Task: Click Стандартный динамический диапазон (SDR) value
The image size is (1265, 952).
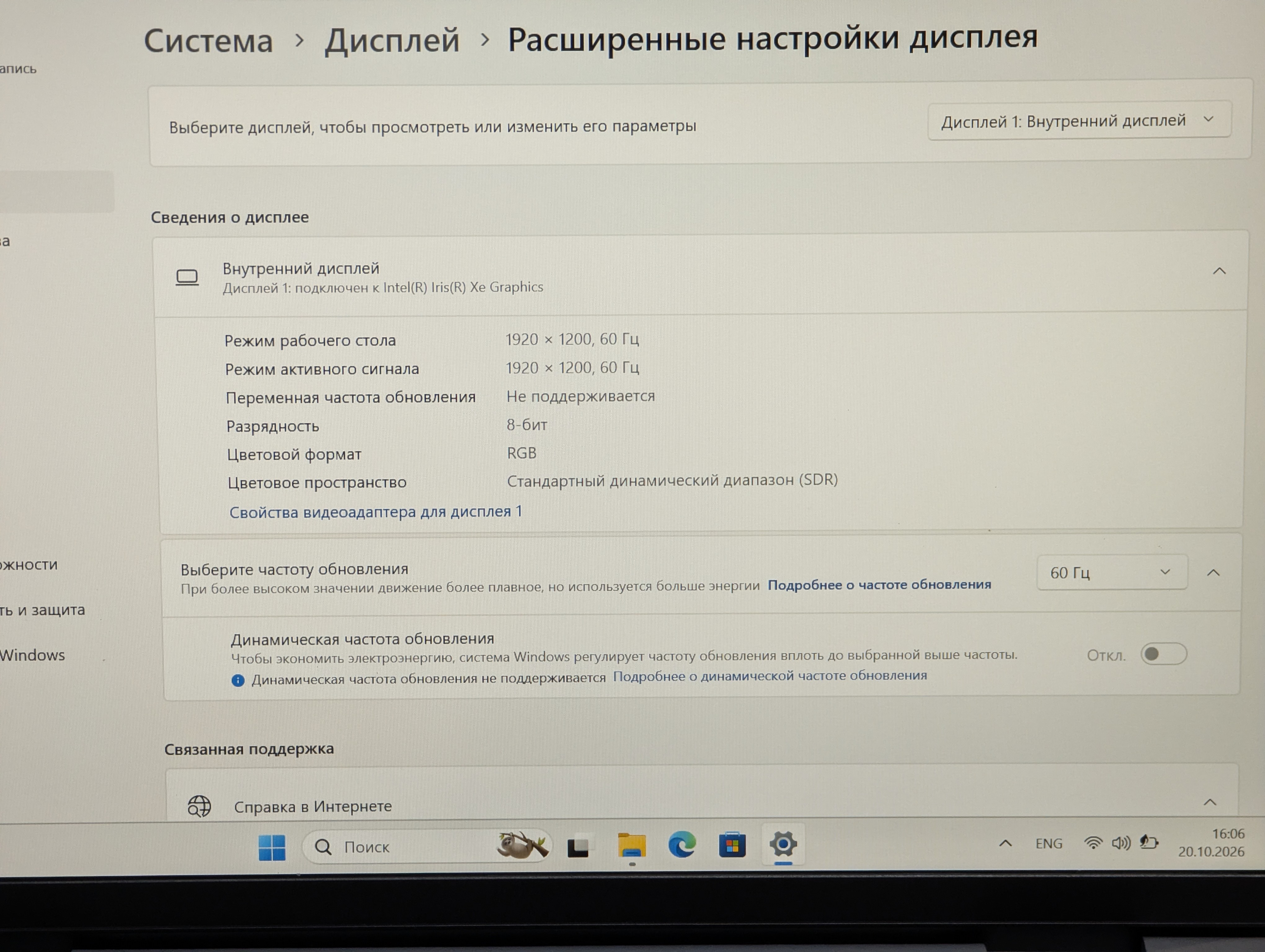Action: pyautogui.click(x=672, y=480)
